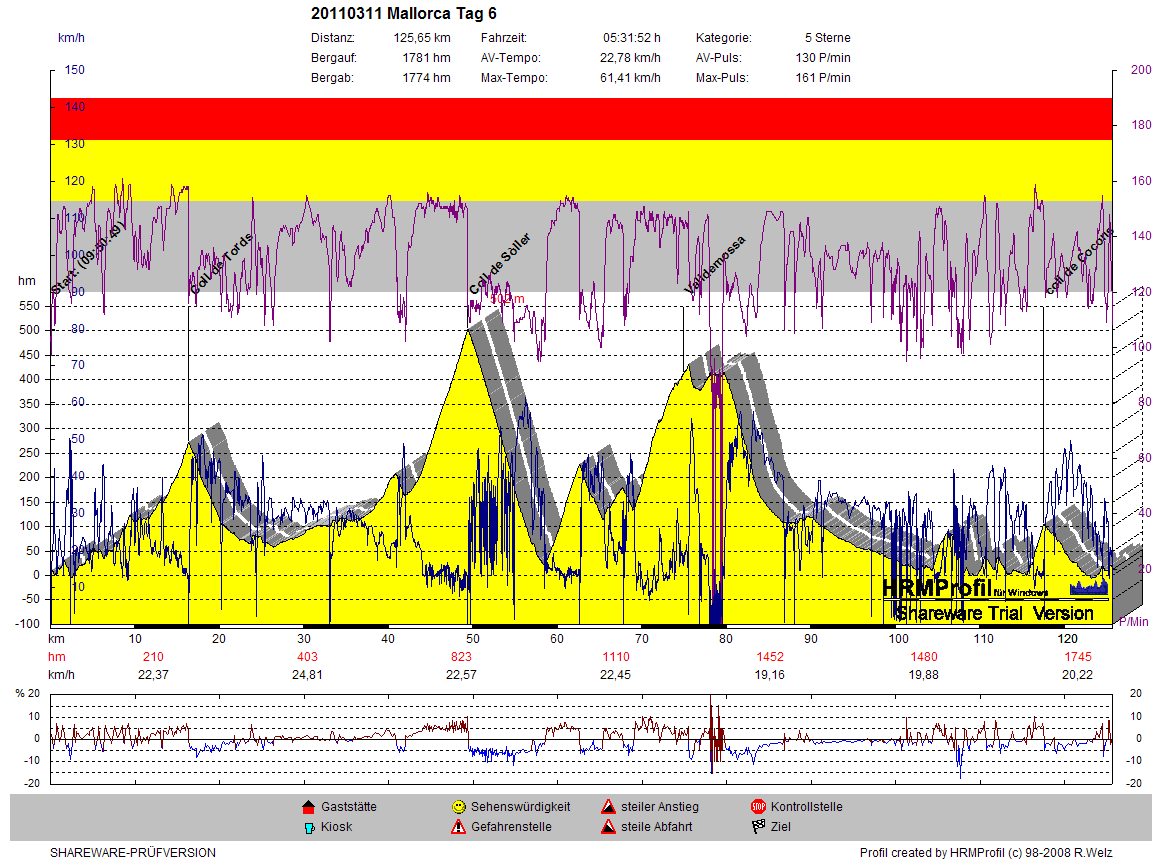Click the Max-Puls value 161 P/min

point(823,78)
